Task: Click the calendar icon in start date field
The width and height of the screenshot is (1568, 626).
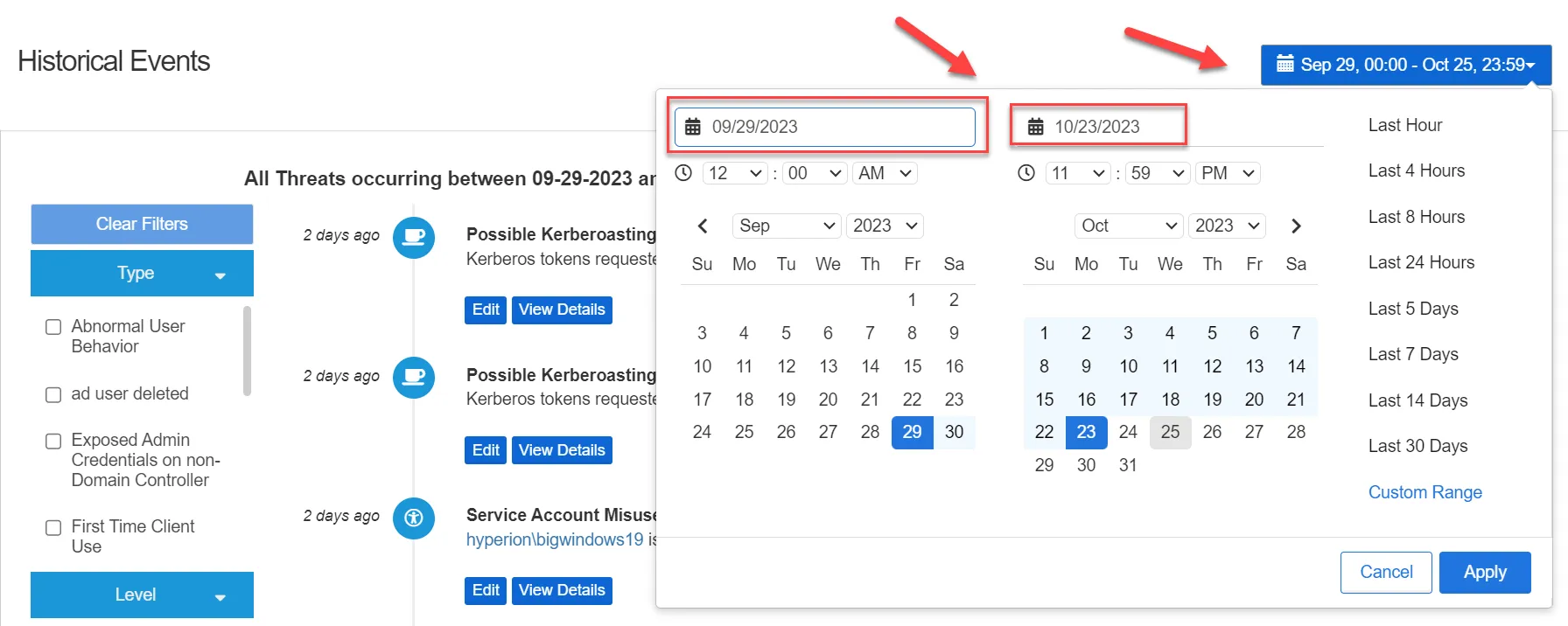Action: (692, 127)
